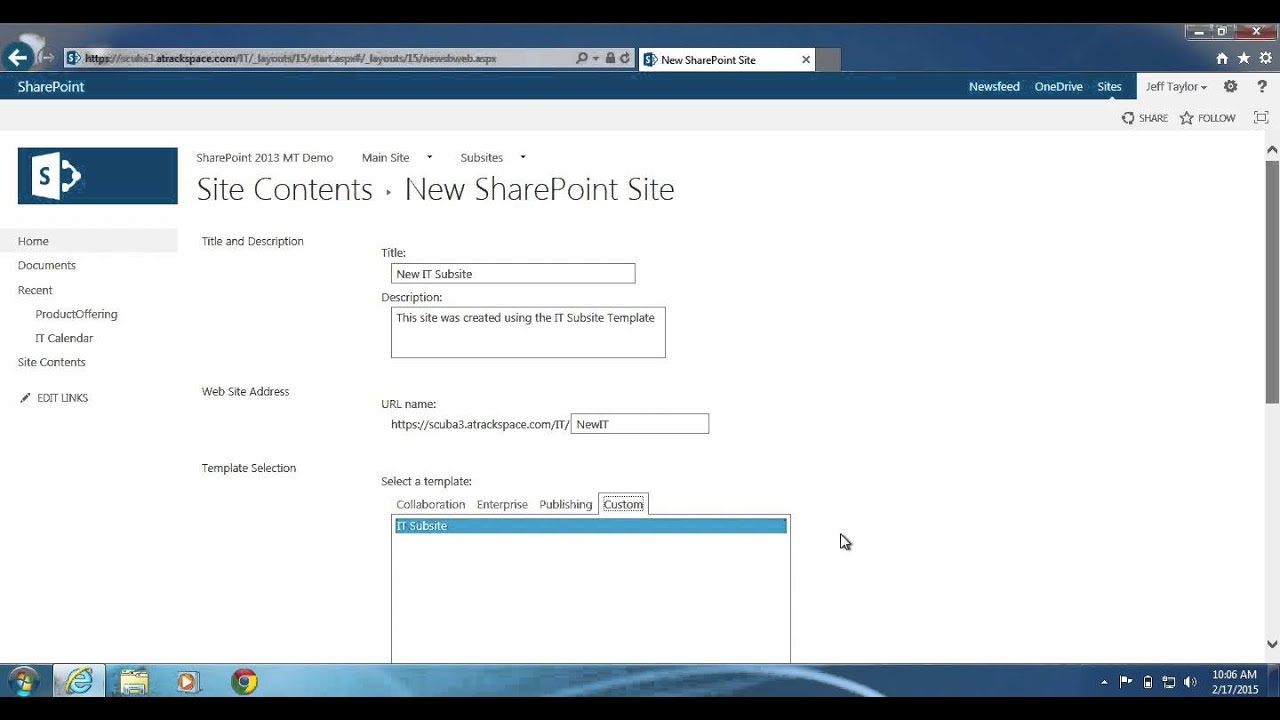Open Action Center flag icon

coord(1126,682)
